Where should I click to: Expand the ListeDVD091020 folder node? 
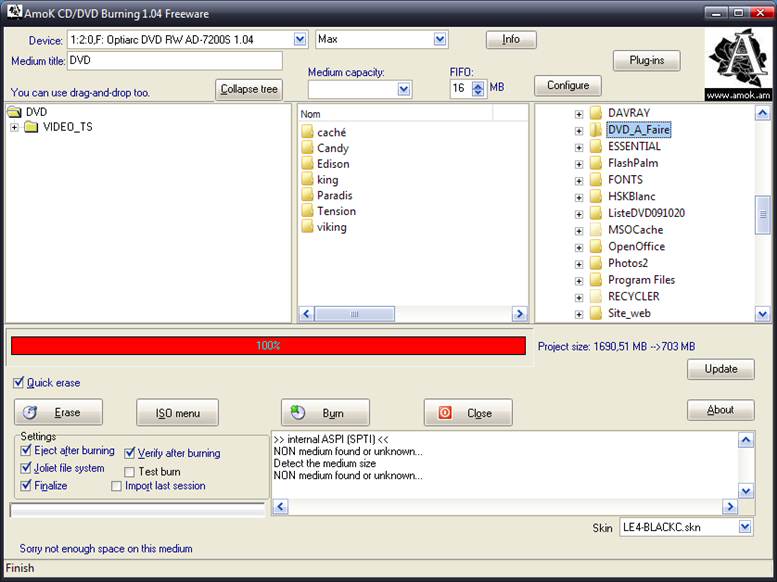point(579,214)
